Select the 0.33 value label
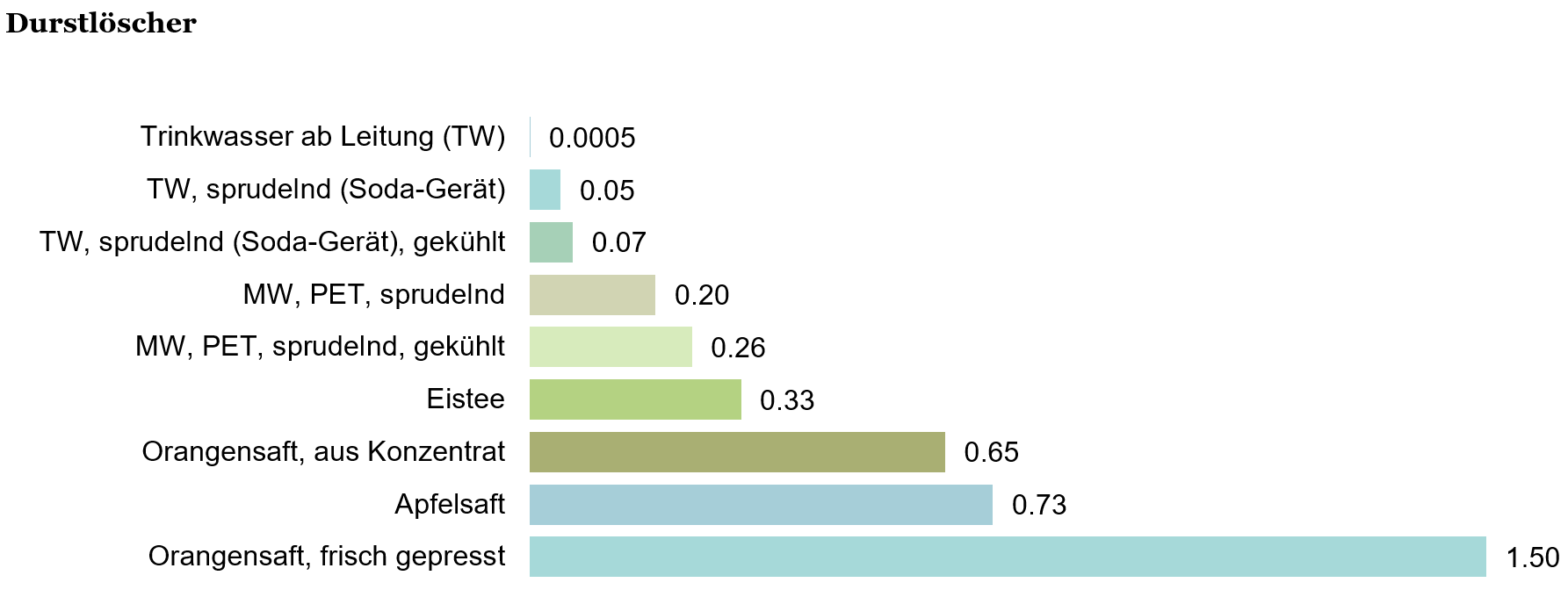1568x597 pixels. tap(786, 400)
